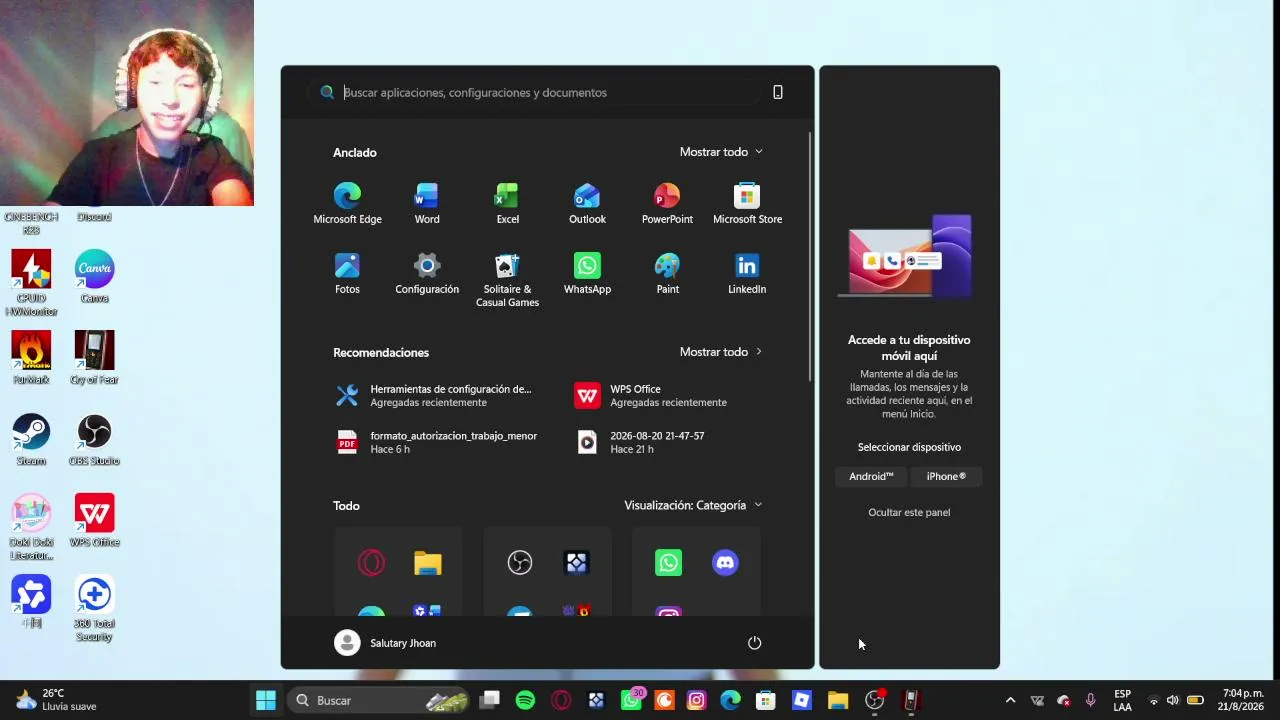Open Steam desktop shortcut
The height and width of the screenshot is (720, 1280).
point(31,440)
